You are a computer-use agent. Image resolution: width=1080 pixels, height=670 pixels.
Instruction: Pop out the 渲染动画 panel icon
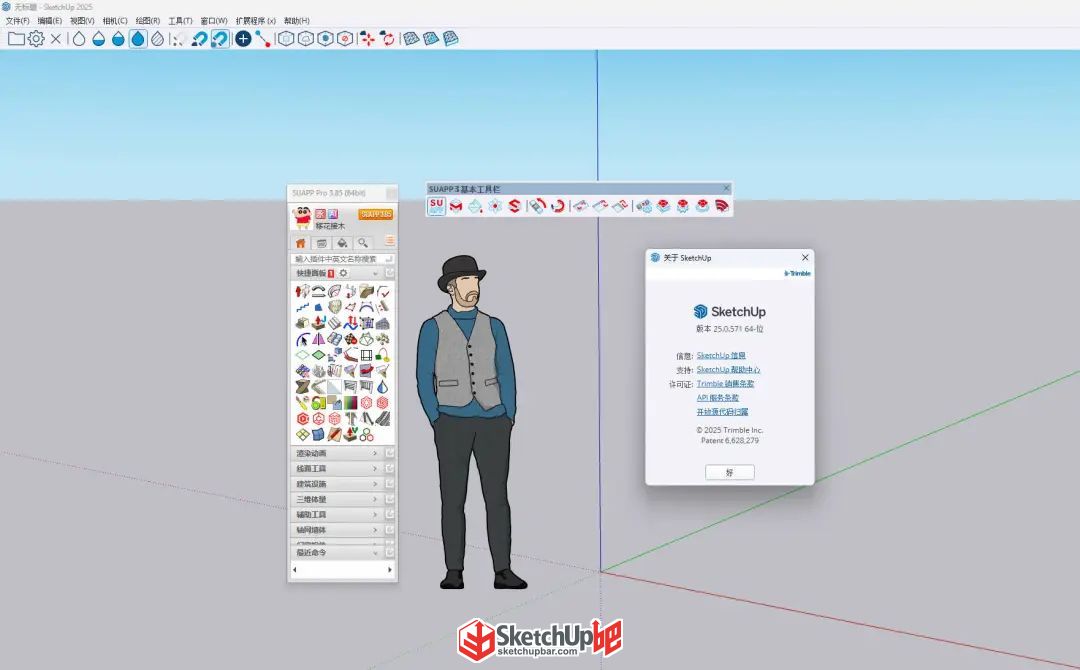click(389, 453)
